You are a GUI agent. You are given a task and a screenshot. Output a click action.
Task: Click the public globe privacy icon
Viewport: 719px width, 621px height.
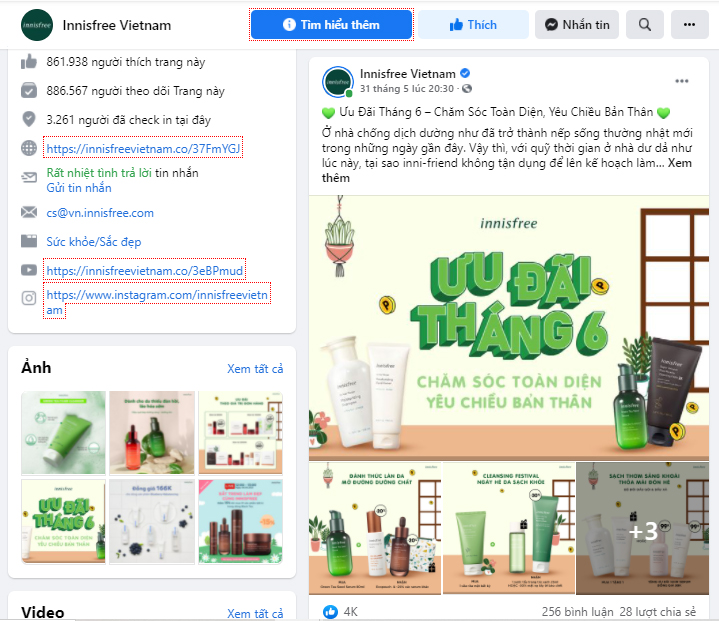467,89
